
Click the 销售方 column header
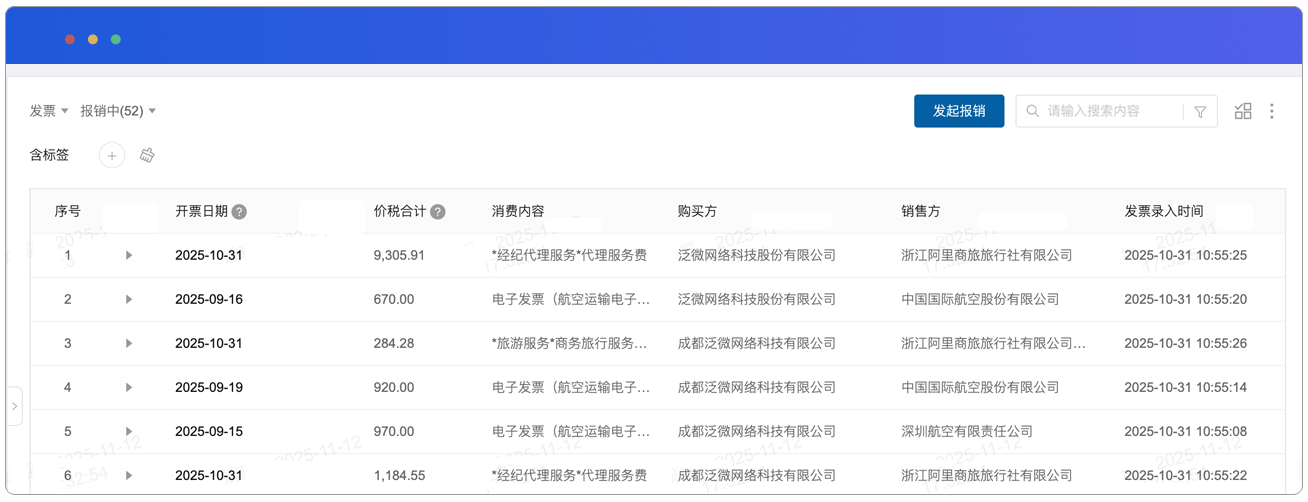(920, 212)
